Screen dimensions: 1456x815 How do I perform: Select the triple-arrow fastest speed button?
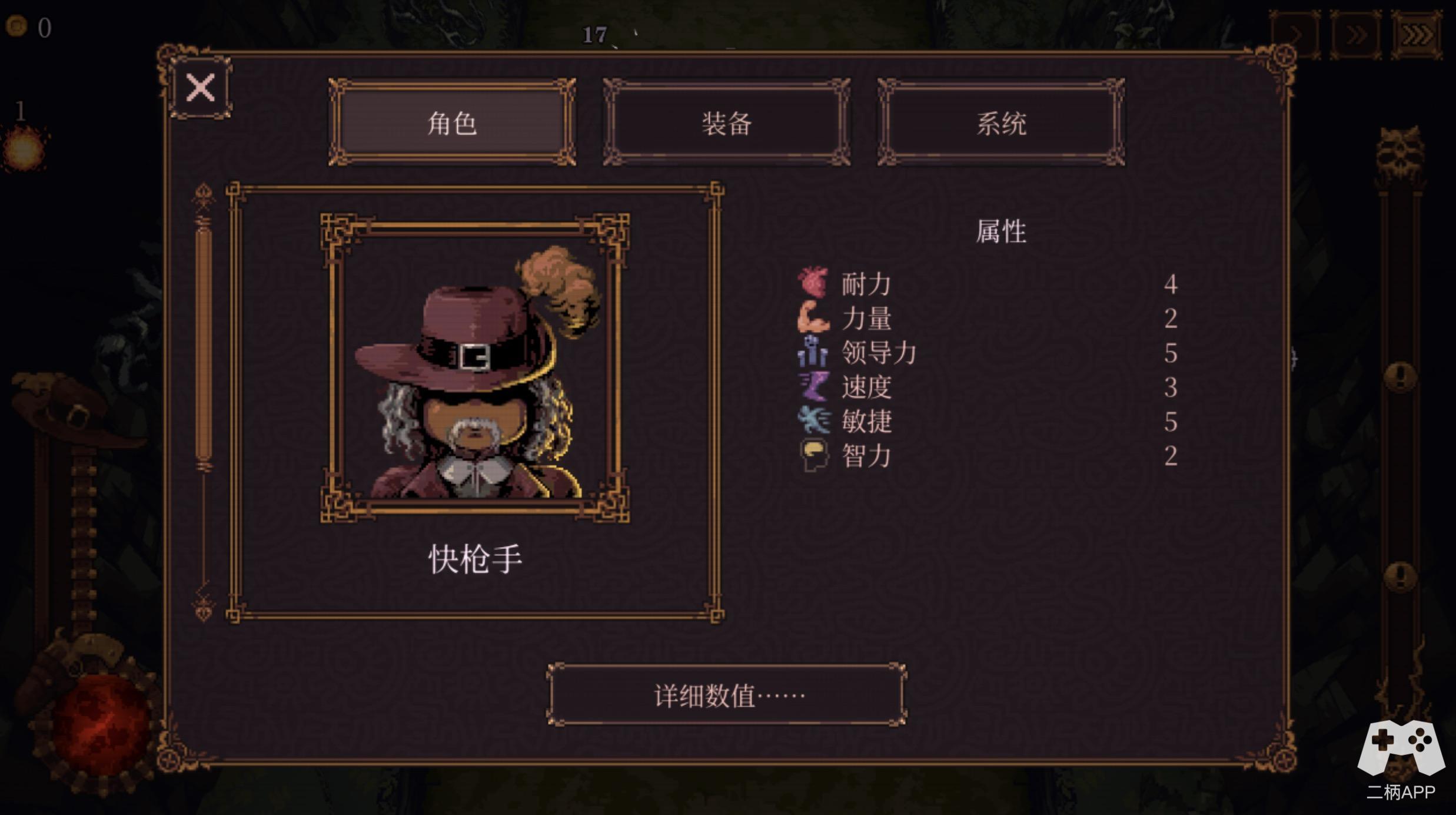point(1417,35)
